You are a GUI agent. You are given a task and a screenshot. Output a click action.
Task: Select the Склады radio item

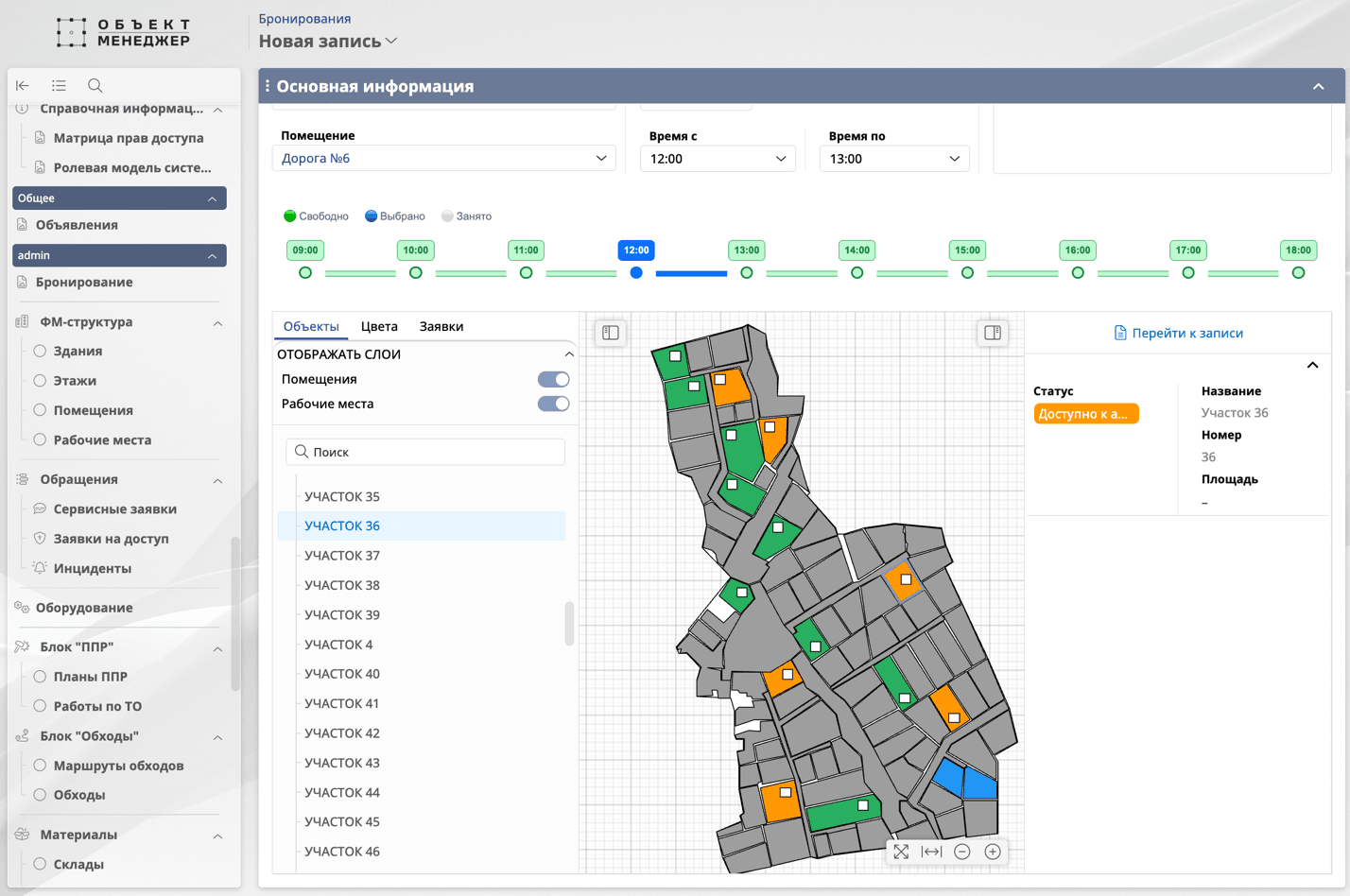tap(40, 864)
